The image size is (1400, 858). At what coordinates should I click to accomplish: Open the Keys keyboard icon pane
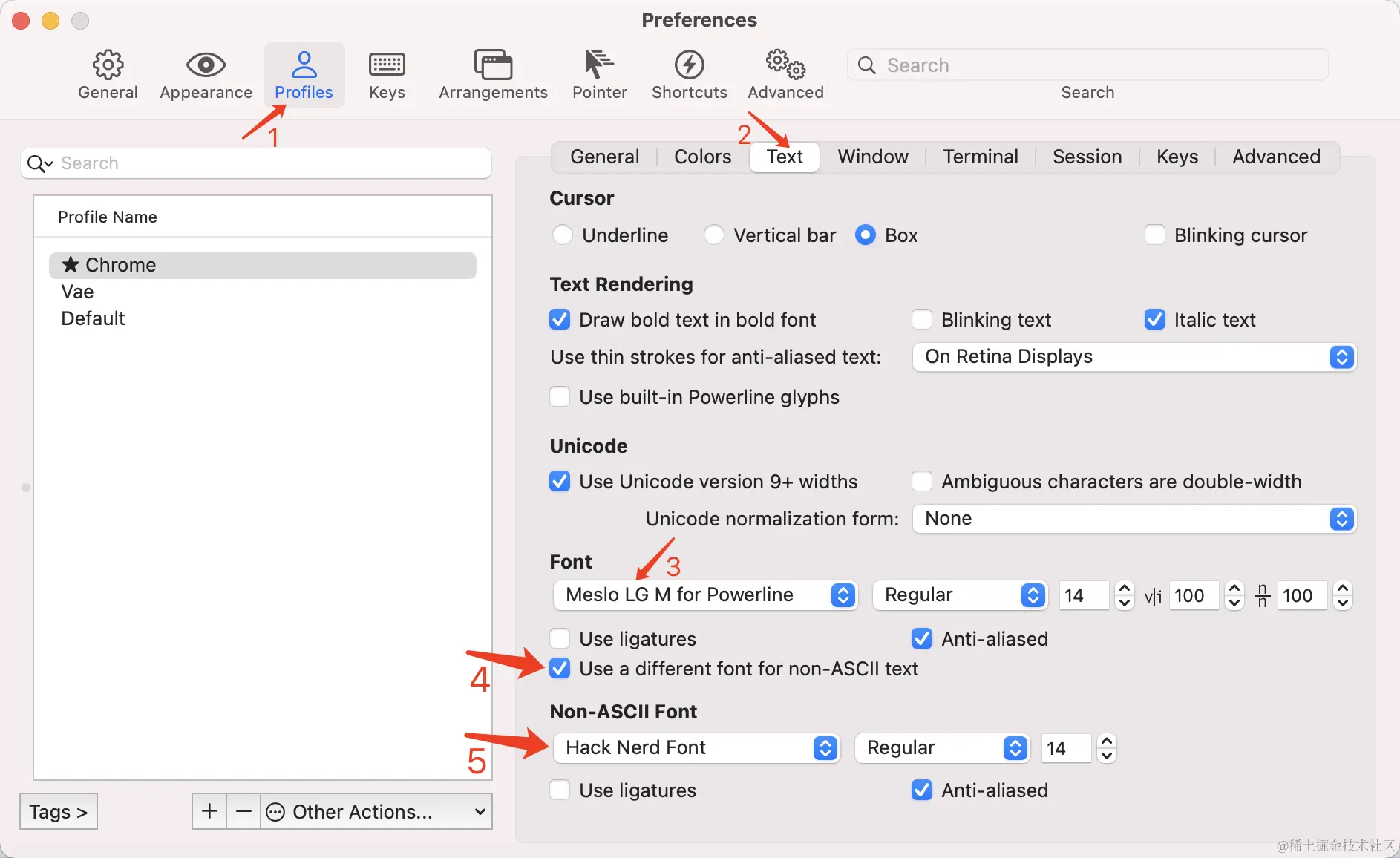(387, 66)
